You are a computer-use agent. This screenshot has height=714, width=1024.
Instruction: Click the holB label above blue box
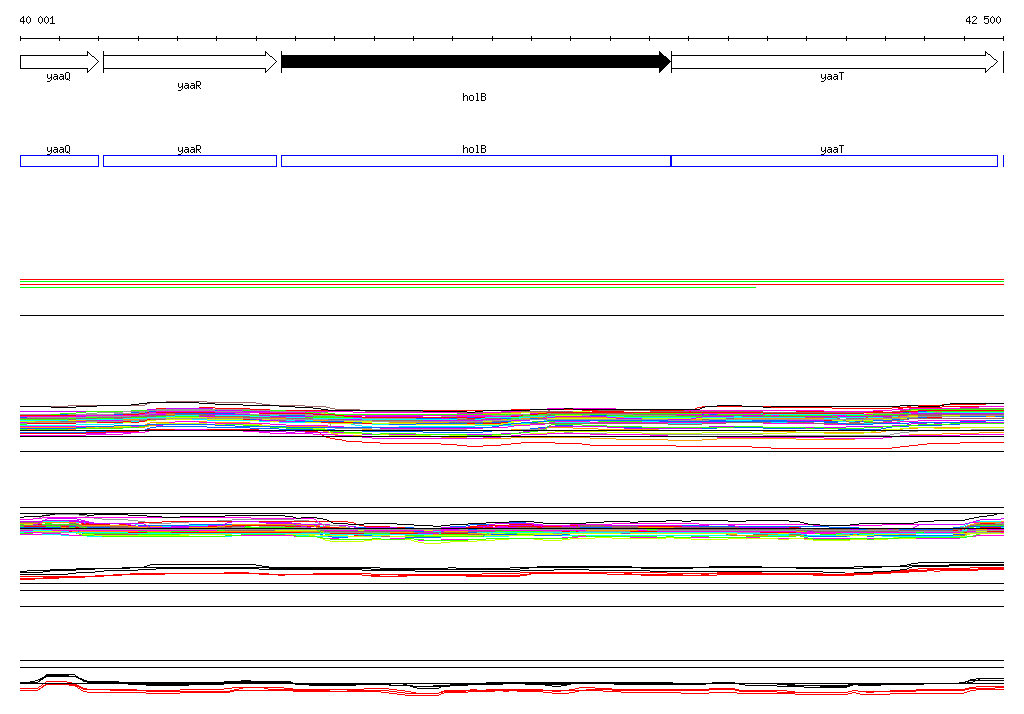[x=474, y=149]
